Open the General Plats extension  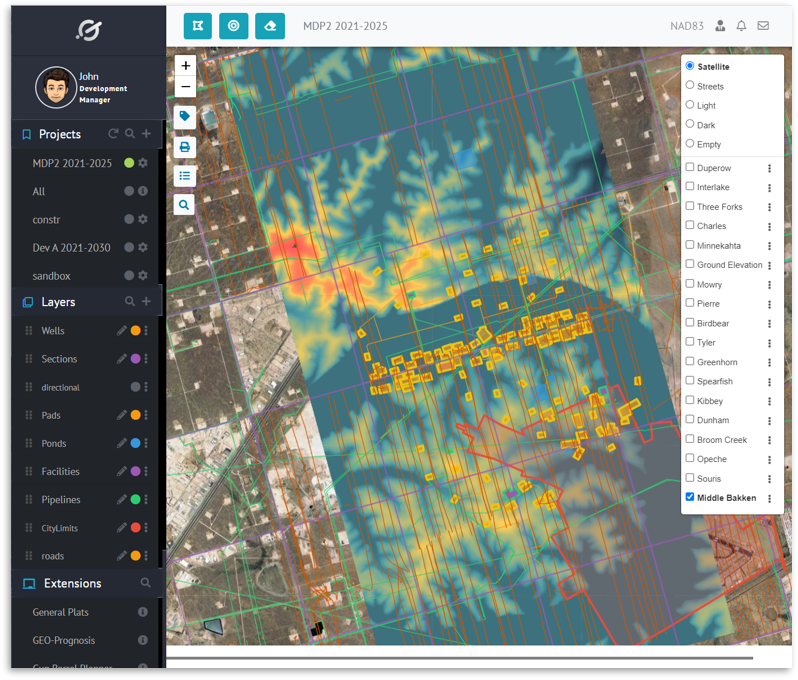click(61, 612)
